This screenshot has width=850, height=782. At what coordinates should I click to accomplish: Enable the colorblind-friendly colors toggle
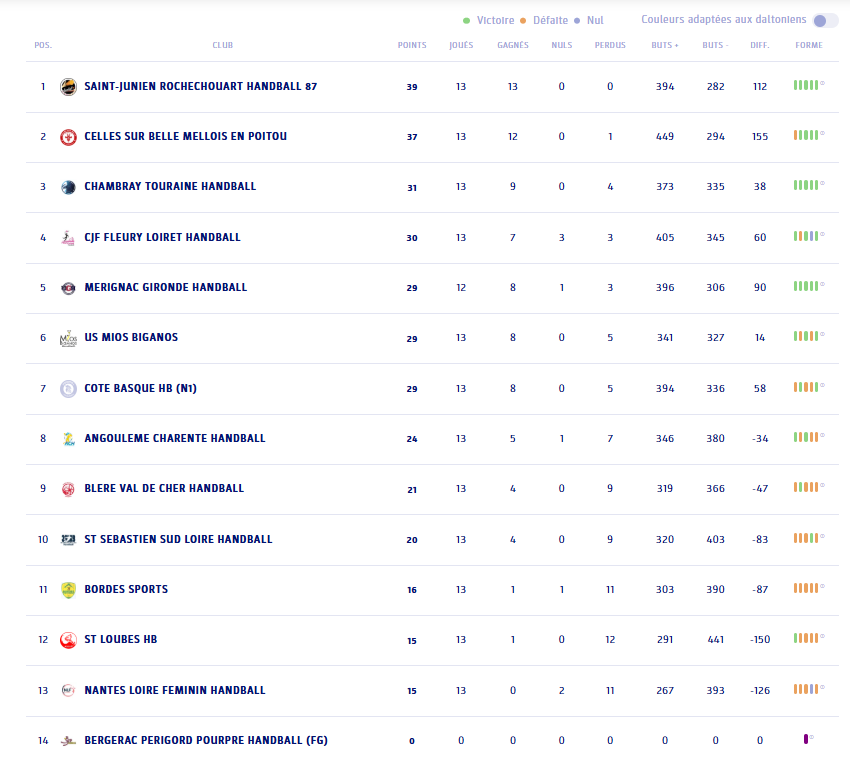coord(825,21)
